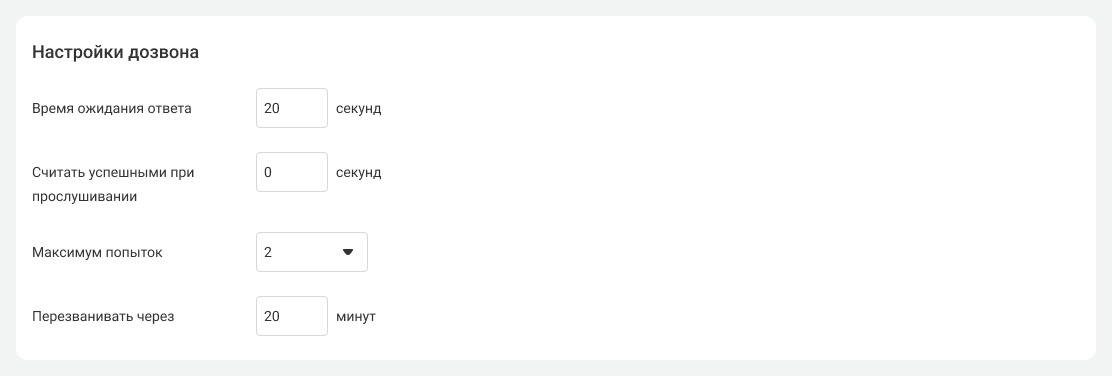The image size is (1112, 376).
Task: Click the Время ожидания ответа label
Action: coord(112,109)
